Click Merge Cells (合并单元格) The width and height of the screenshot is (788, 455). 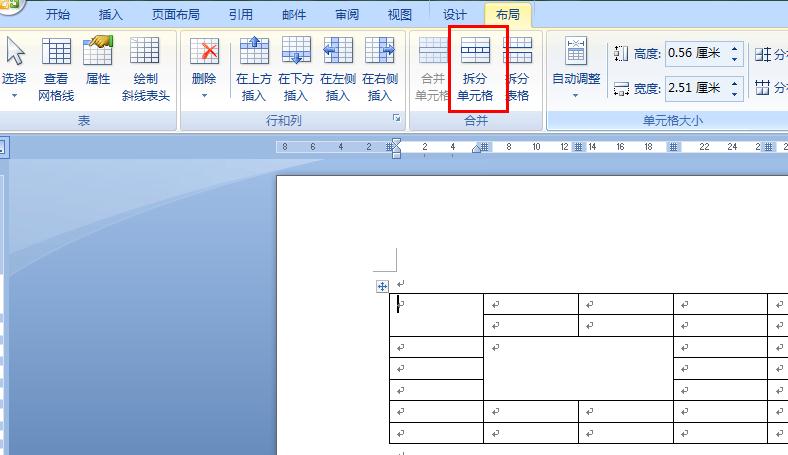click(x=431, y=69)
